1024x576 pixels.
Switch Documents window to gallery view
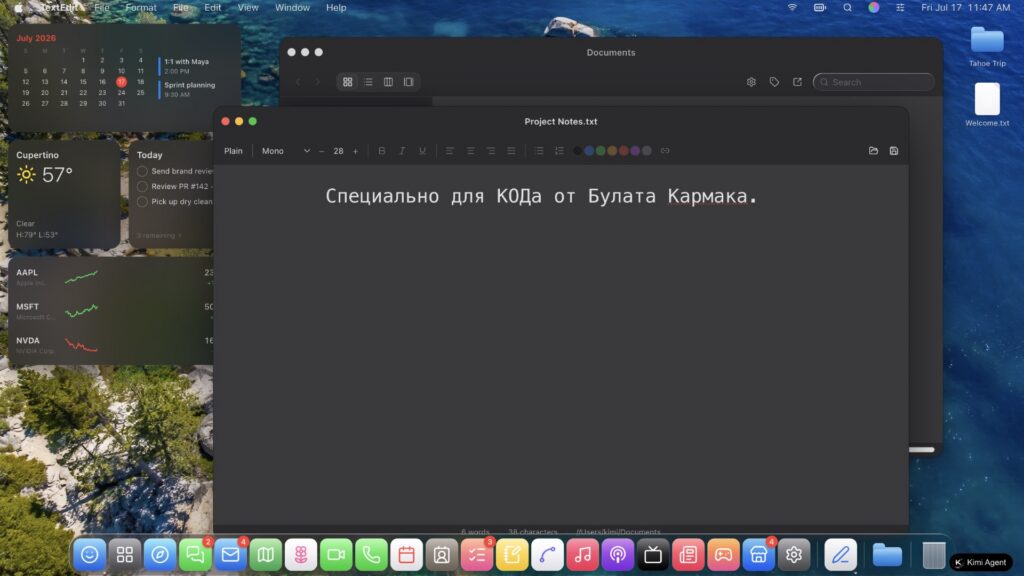click(409, 82)
